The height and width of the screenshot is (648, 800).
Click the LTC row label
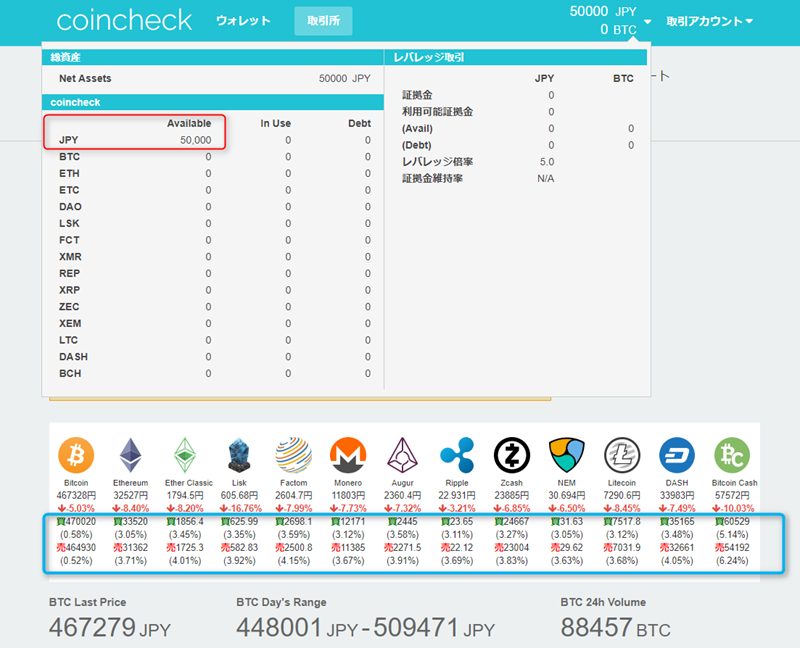[68, 340]
